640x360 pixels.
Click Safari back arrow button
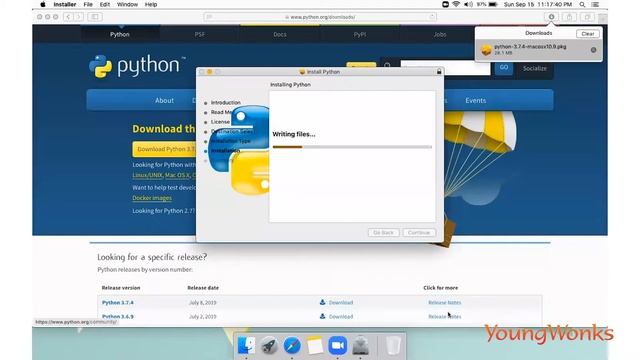coord(68,17)
